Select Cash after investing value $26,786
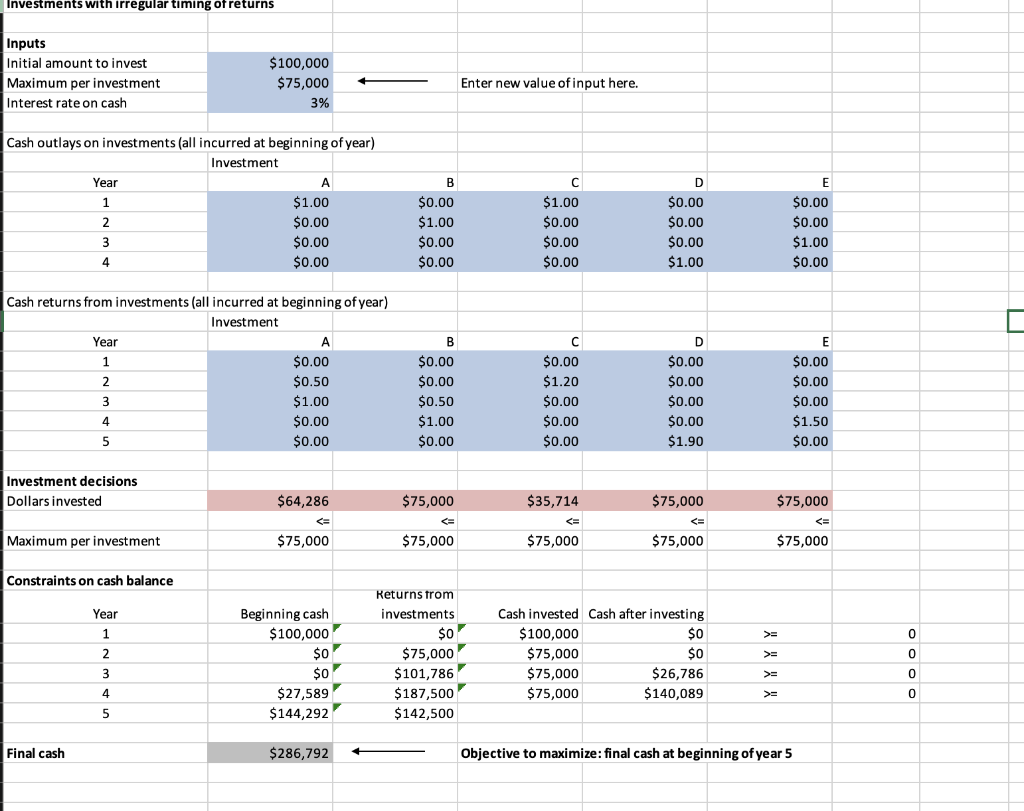The width and height of the screenshot is (1024, 811). click(645, 673)
